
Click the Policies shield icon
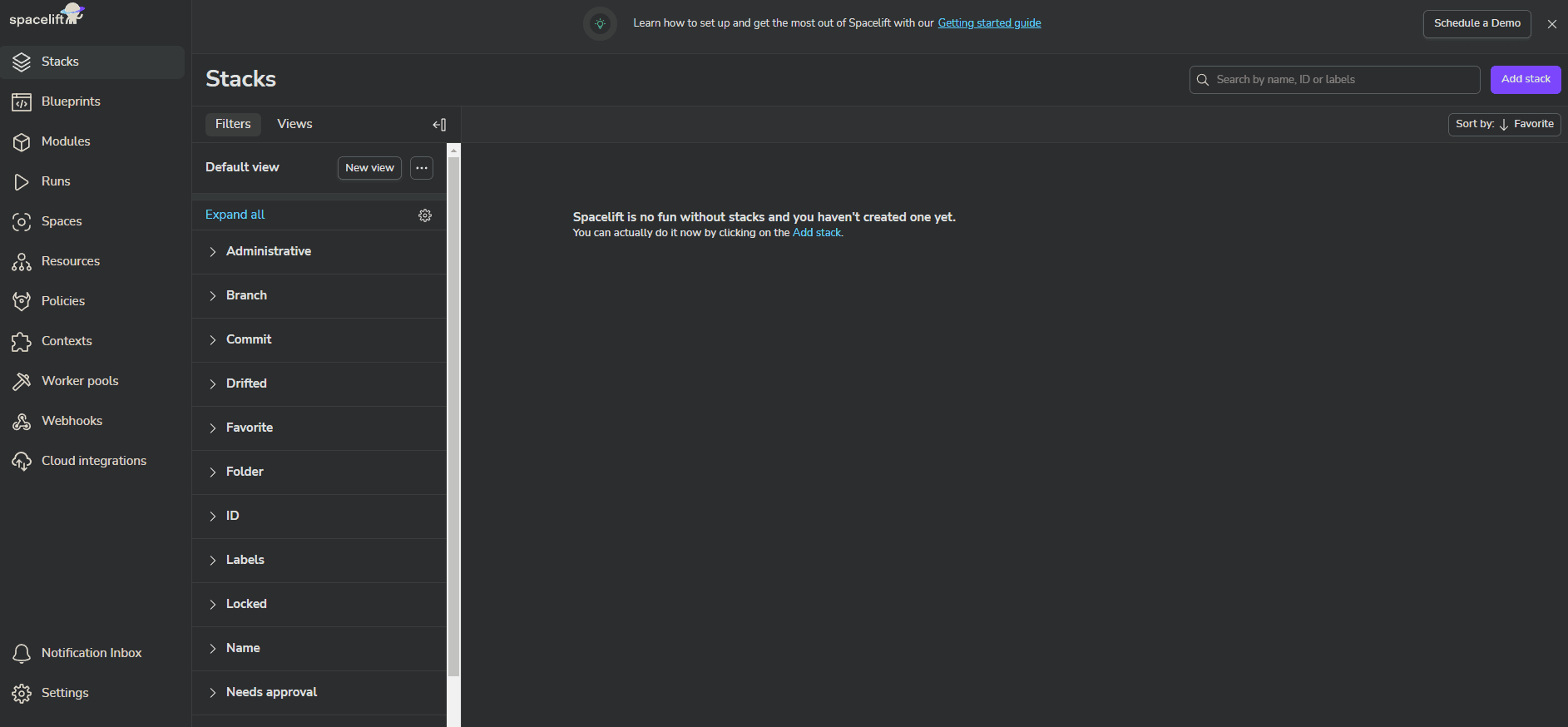[22, 301]
